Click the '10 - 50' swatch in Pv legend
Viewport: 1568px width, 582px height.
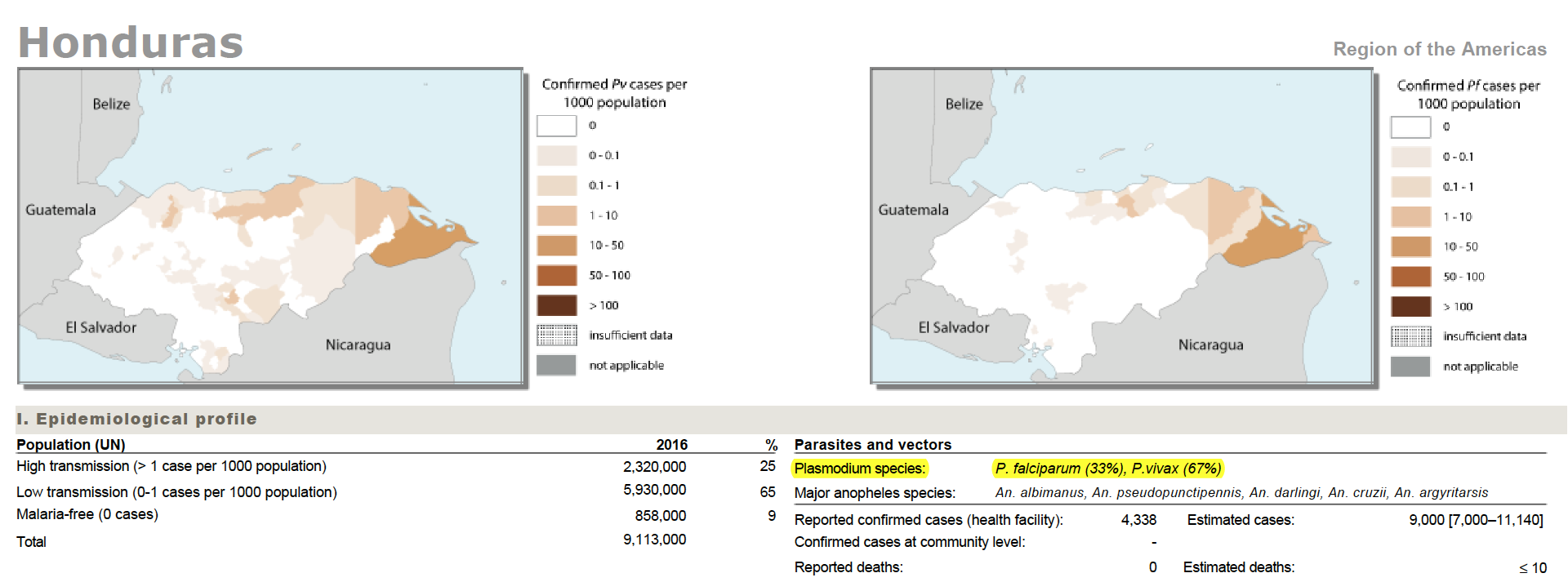tap(556, 246)
